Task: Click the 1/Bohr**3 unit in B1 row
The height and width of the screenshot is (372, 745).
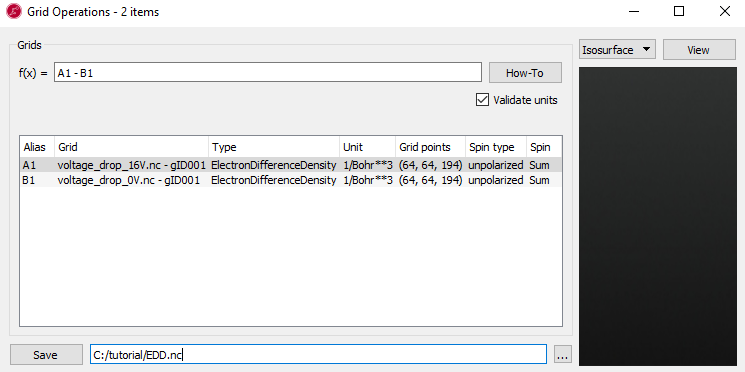Action: (x=368, y=180)
